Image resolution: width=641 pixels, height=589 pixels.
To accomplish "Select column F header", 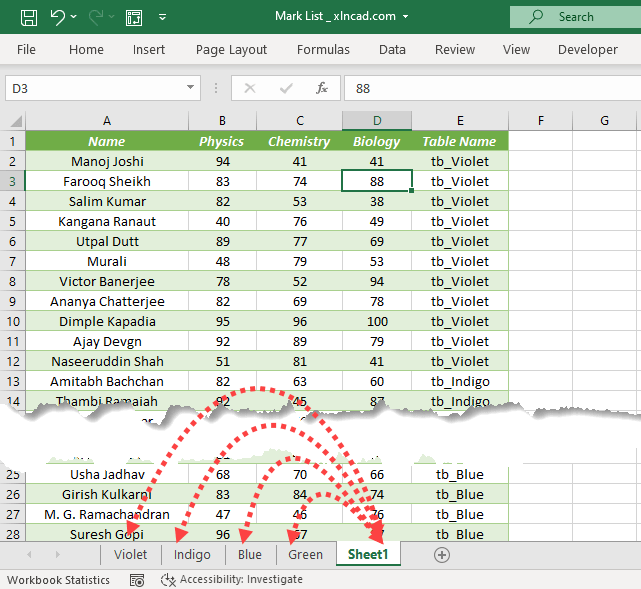I will point(540,121).
